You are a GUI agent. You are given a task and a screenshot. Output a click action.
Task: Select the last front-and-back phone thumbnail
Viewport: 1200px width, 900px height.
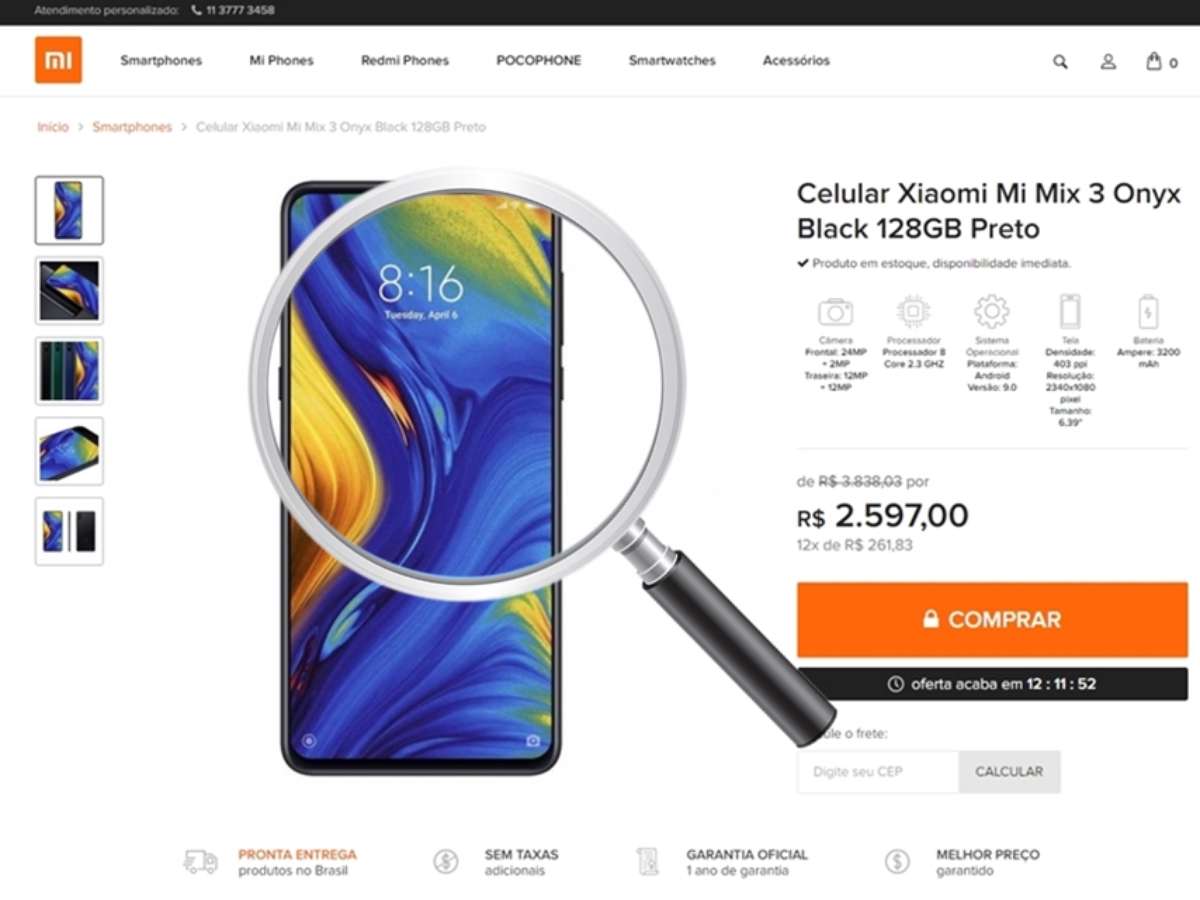[x=69, y=531]
